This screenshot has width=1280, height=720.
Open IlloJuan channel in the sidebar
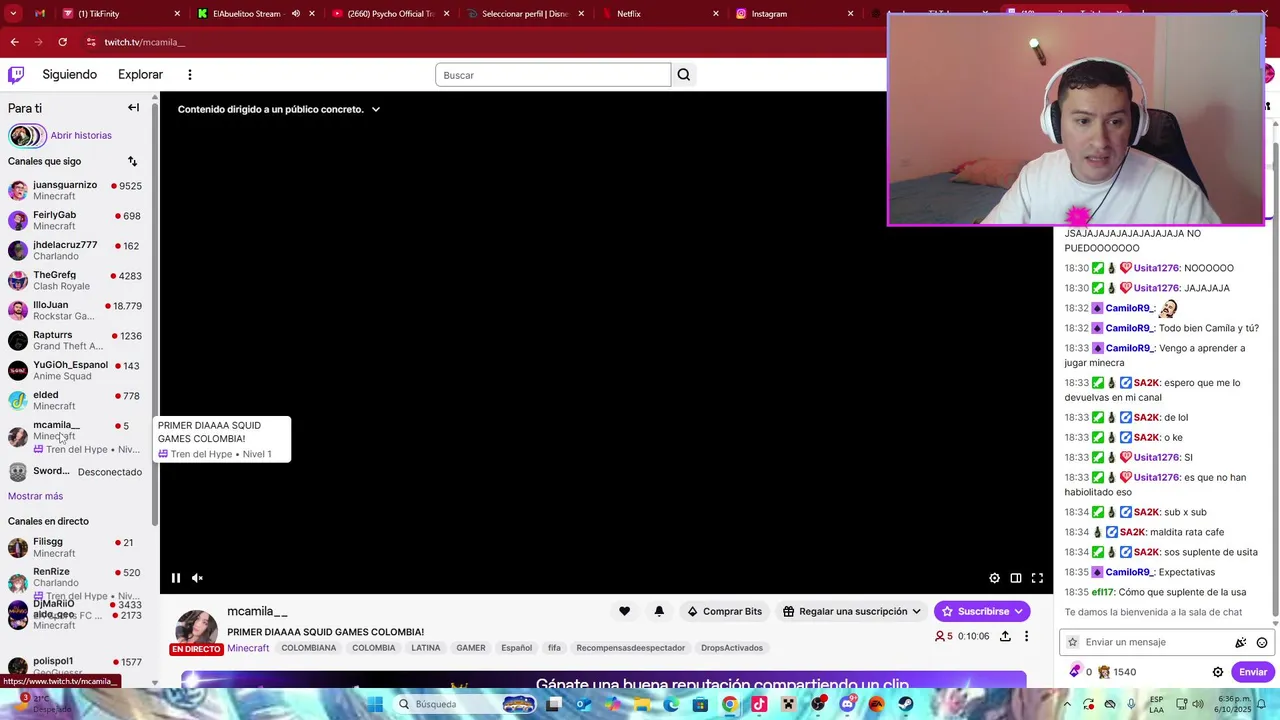point(76,310)
